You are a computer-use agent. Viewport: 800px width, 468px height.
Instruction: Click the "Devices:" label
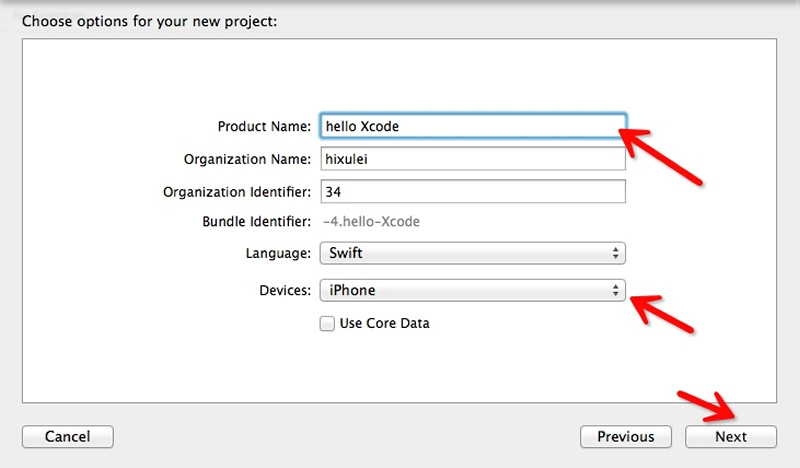coord(284,291)
